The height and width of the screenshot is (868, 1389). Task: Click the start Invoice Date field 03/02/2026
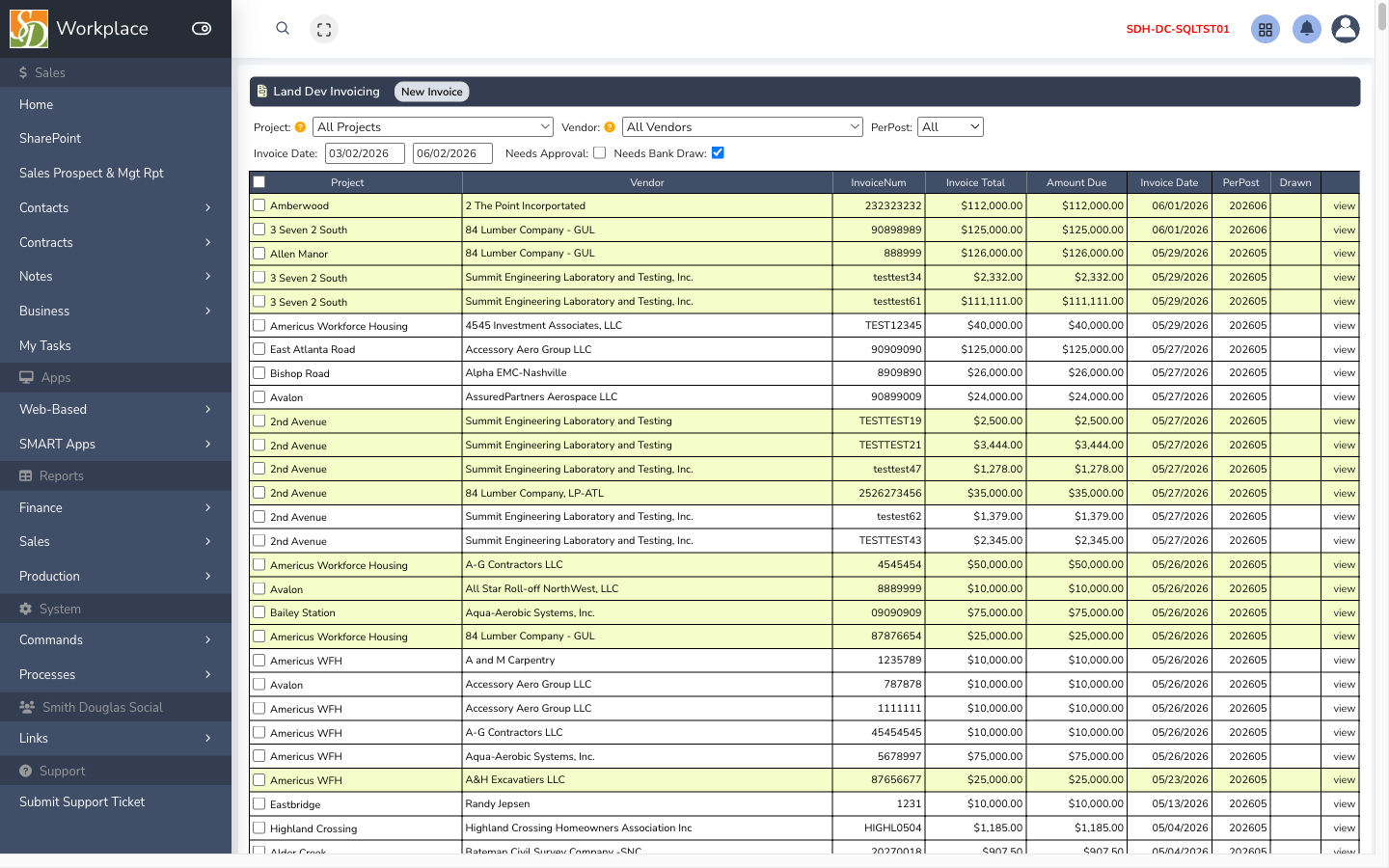pos(365,153)
